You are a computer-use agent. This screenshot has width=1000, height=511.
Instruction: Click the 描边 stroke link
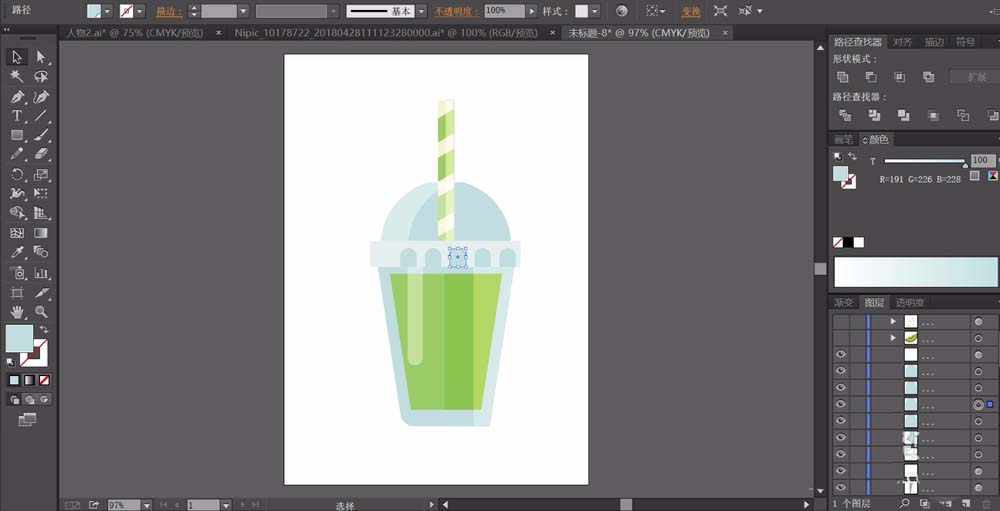coord(166,11)
